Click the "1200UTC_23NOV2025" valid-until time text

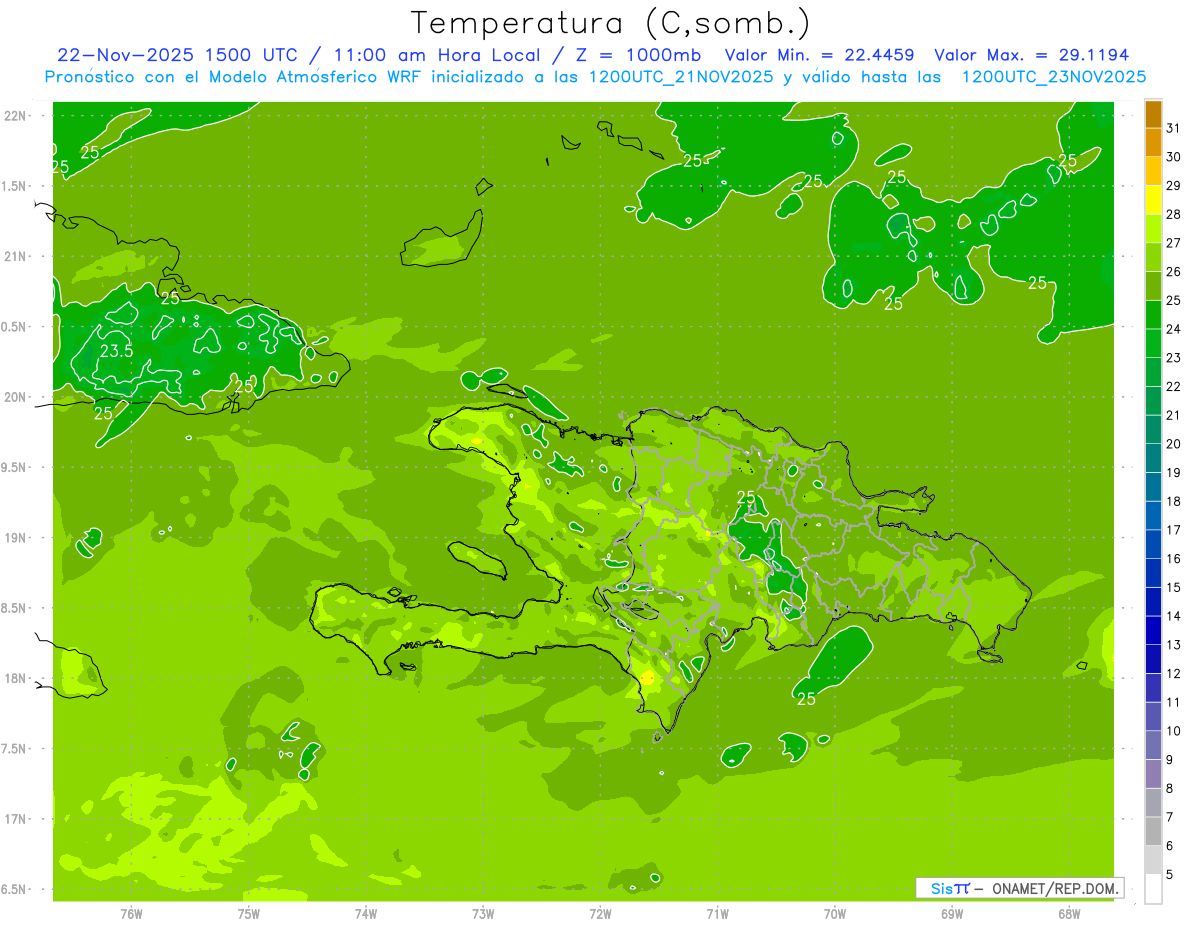click(x=1053, y=77)
